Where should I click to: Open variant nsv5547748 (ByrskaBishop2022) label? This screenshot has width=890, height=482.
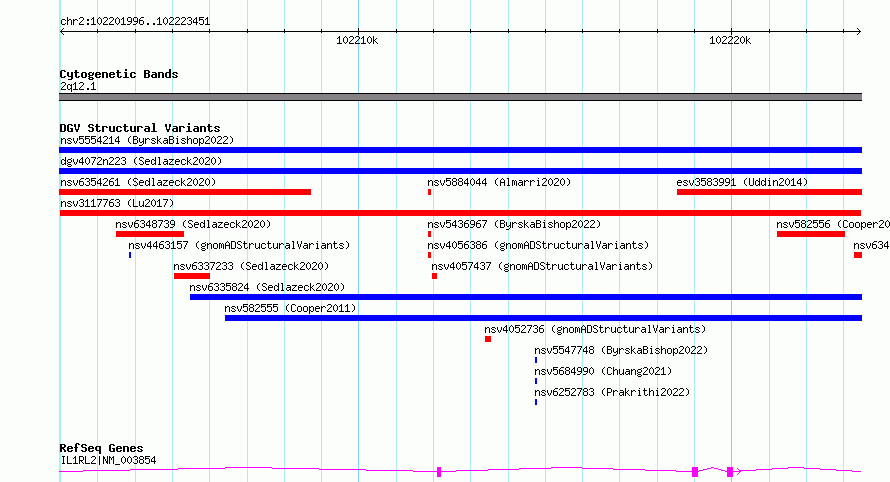(x=621, y=350)
